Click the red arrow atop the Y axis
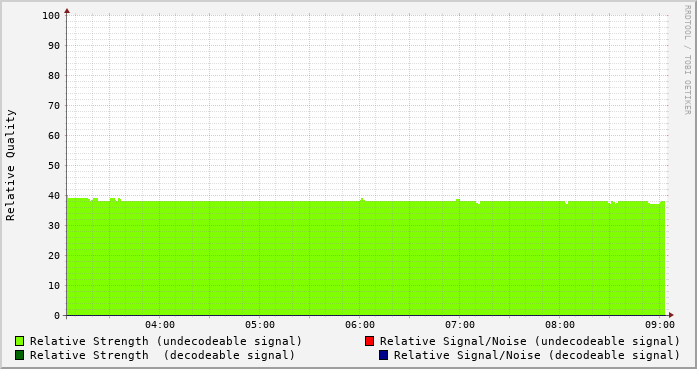This screenshot has width=697, height=369. point(67,11)
